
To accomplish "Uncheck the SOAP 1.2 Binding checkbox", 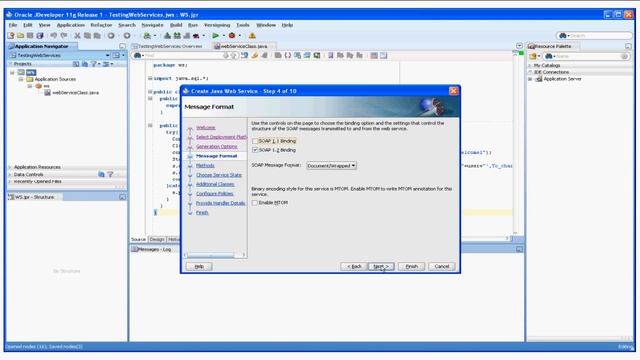I will [x=255, y=150].
